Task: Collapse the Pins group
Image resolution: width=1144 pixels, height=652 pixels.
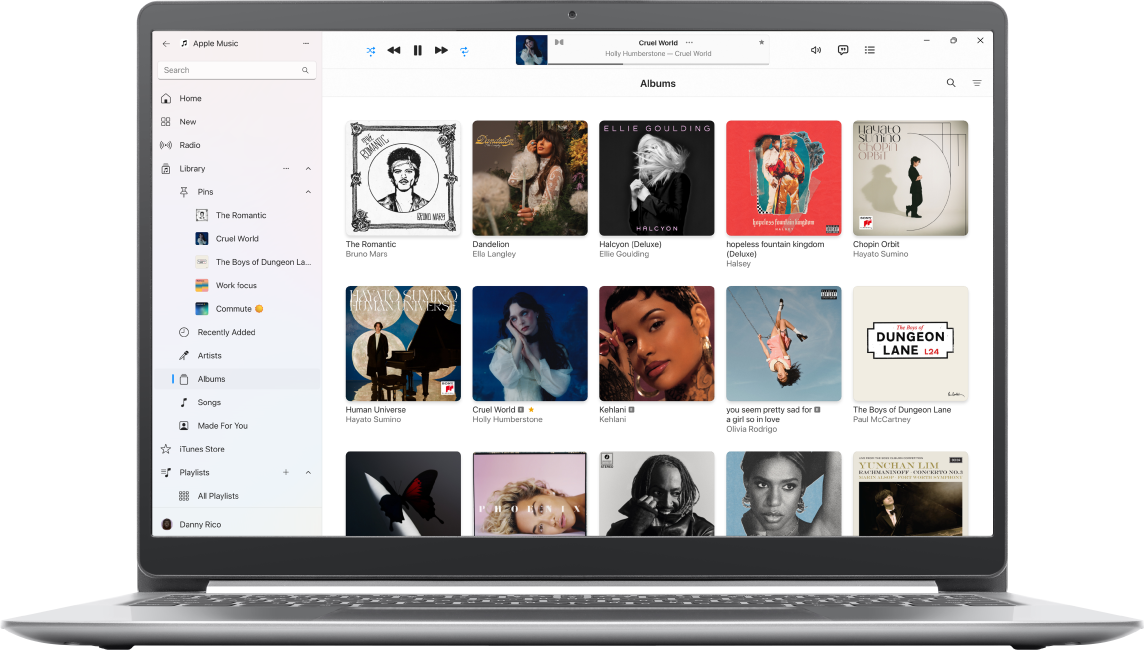Action: 309,192
